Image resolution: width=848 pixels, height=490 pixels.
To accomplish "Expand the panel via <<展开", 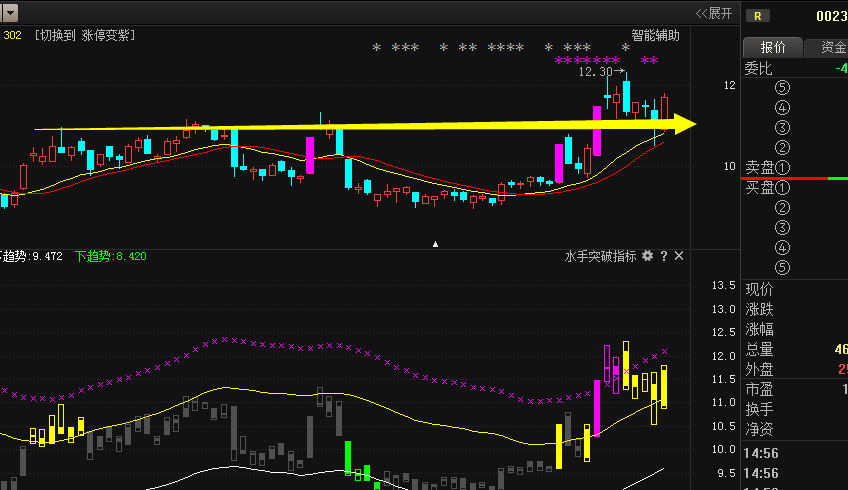I will click(x=714, y=13).
